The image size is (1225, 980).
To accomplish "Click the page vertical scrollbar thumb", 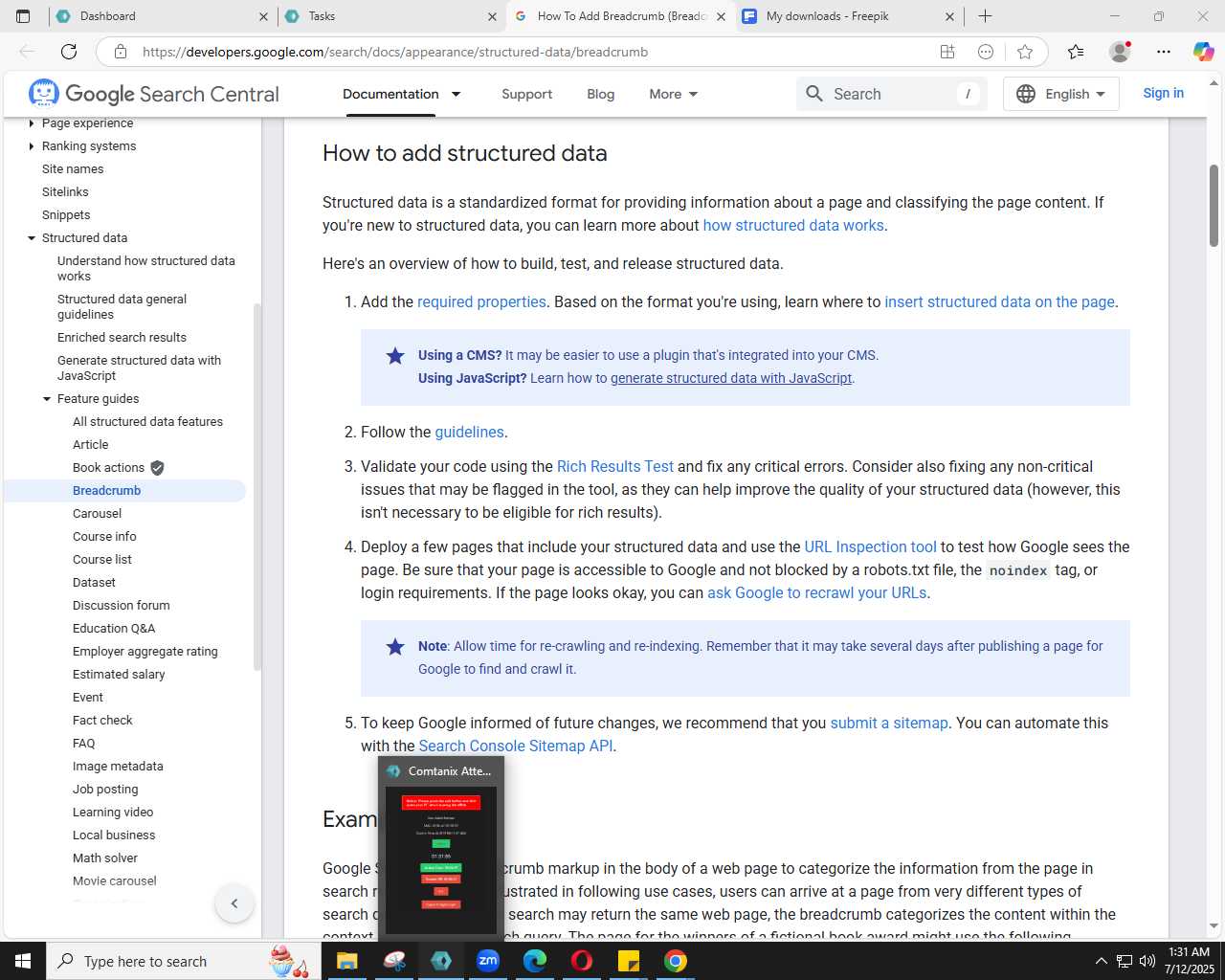I will pyautogui.click(x=1214, y=206).
